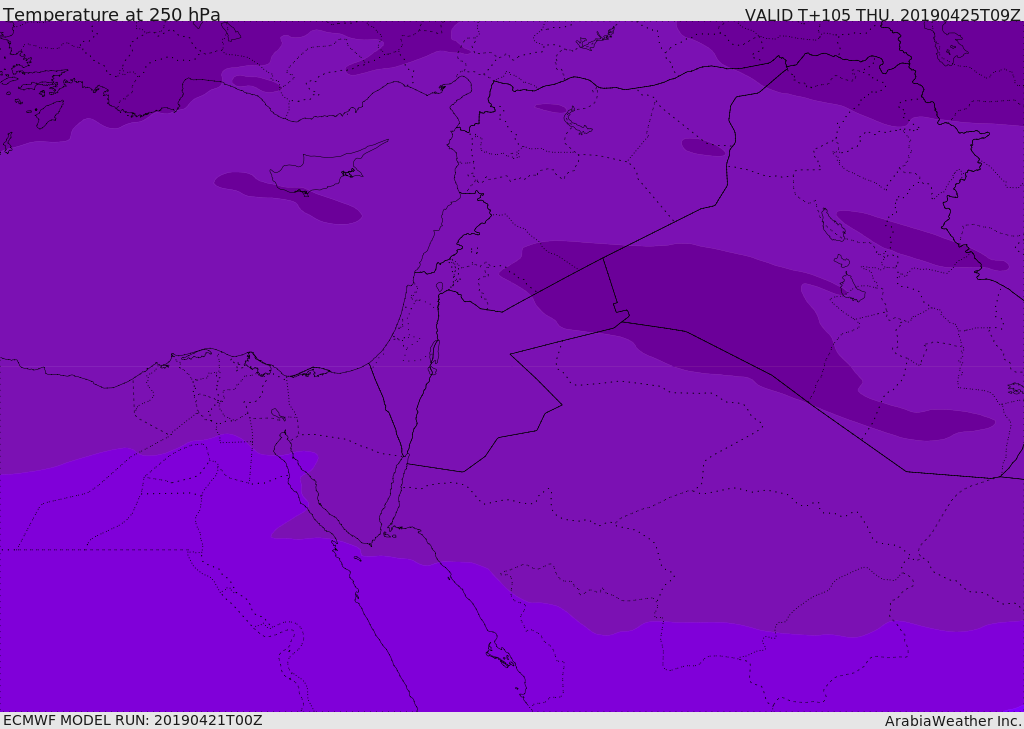Click the Sea of Galilee outline

click(x=439, y=288)
